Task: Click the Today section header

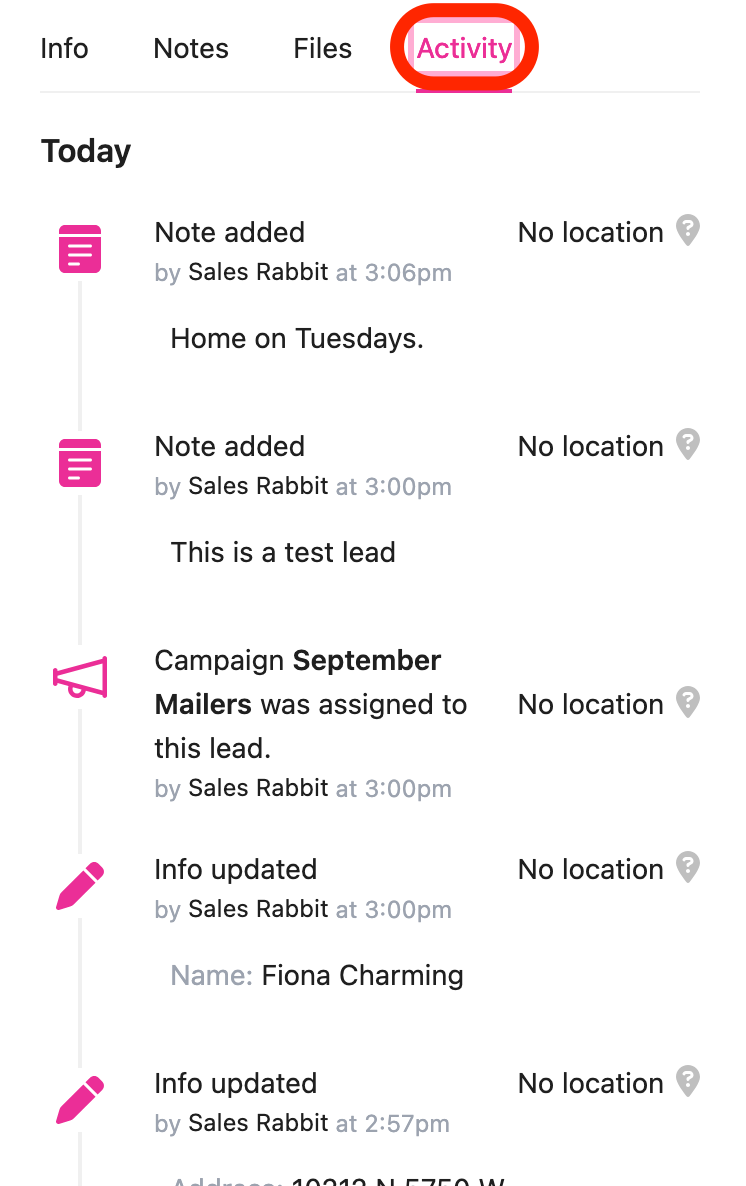Action: [85, 150]
